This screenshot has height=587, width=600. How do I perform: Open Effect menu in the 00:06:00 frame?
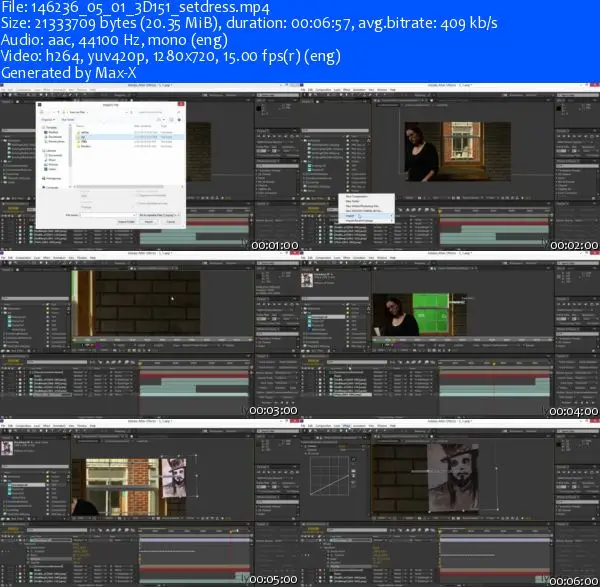pyautogui.click(x=347, y=426)
